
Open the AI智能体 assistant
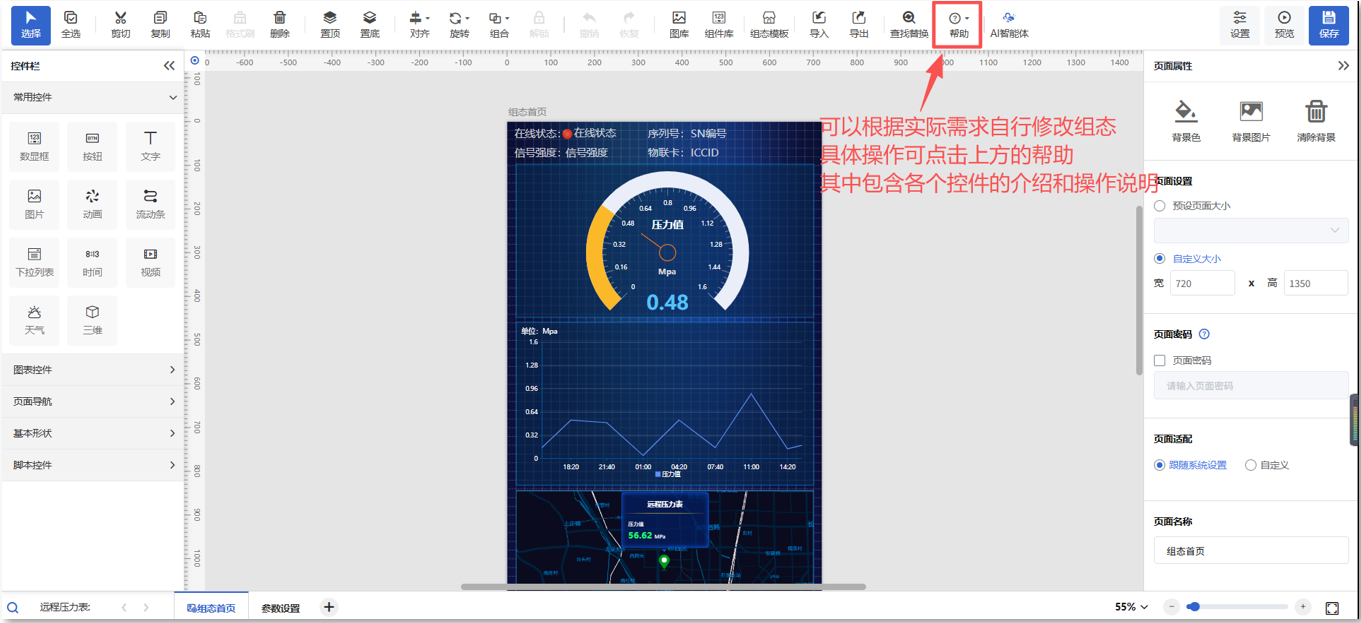click(x=1009, y=25)
